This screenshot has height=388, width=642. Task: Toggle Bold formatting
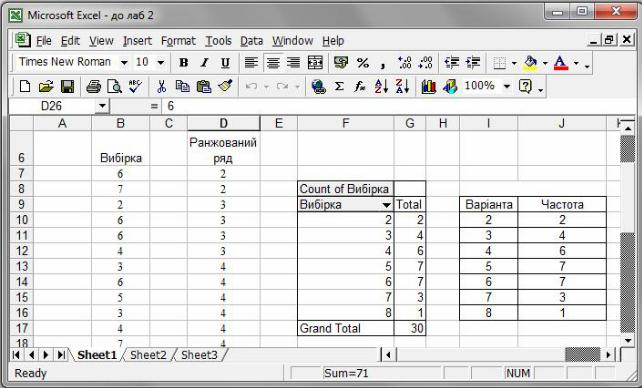click(x=183, y=63)
